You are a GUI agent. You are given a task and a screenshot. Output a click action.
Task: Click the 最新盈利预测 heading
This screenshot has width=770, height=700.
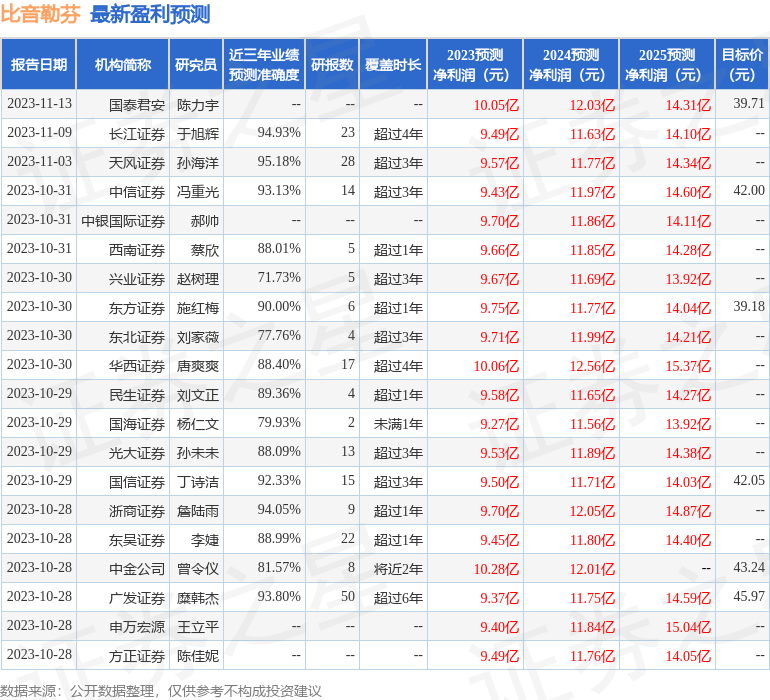coord(150,14)
